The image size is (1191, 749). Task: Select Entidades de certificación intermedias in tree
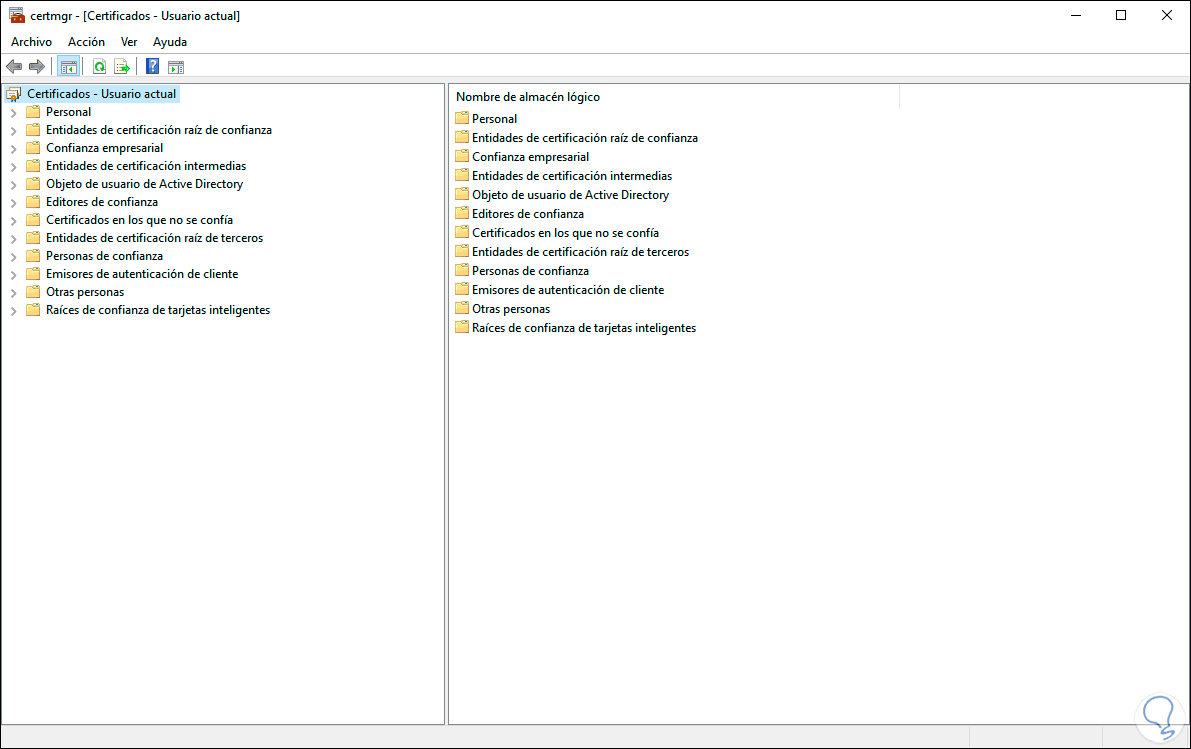pos(146,166)
